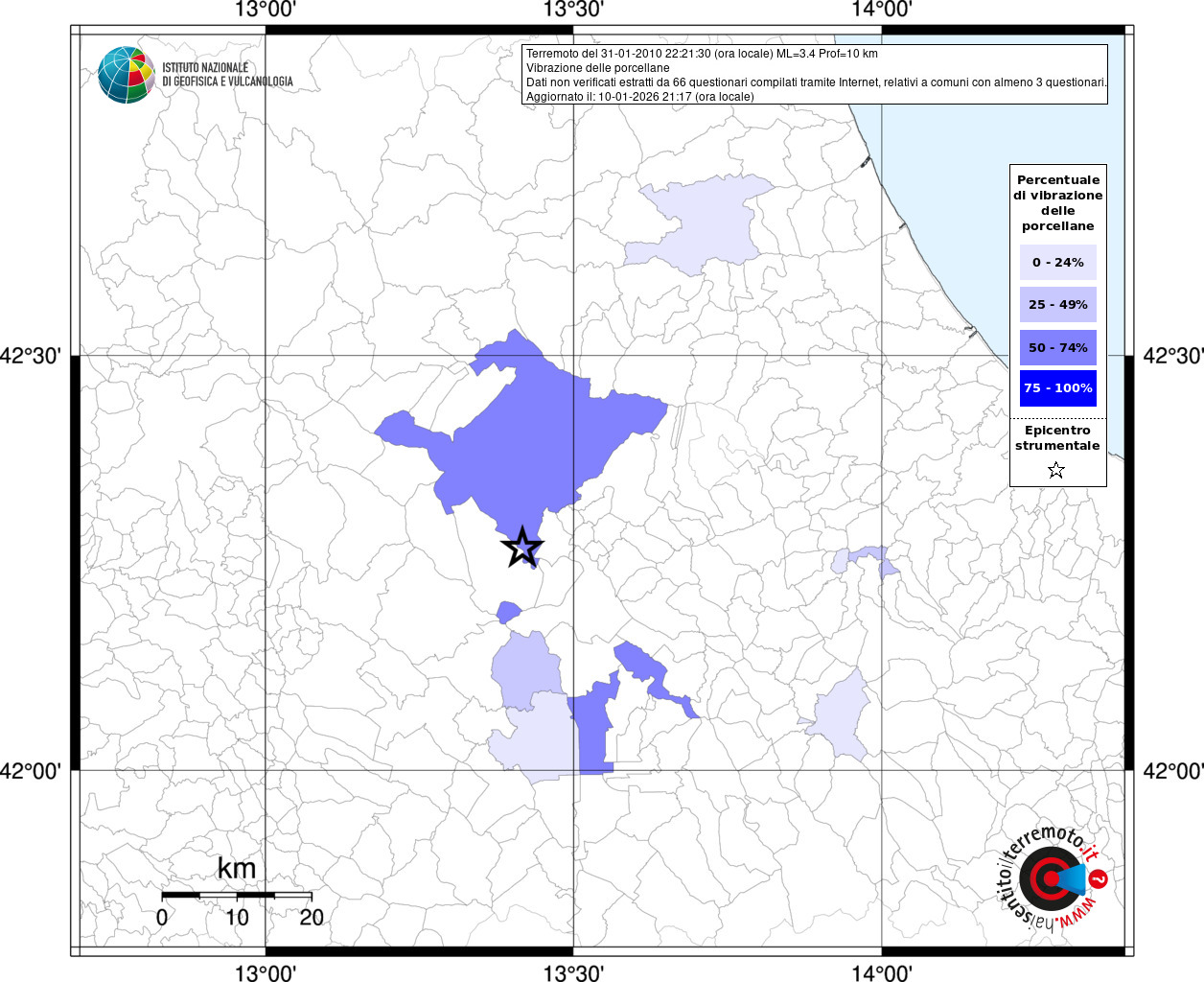The height and width of the screenshot is (982, 1204).
Task: Click the right 42°00' latitude label
Action: click(x=1173, y=770)
